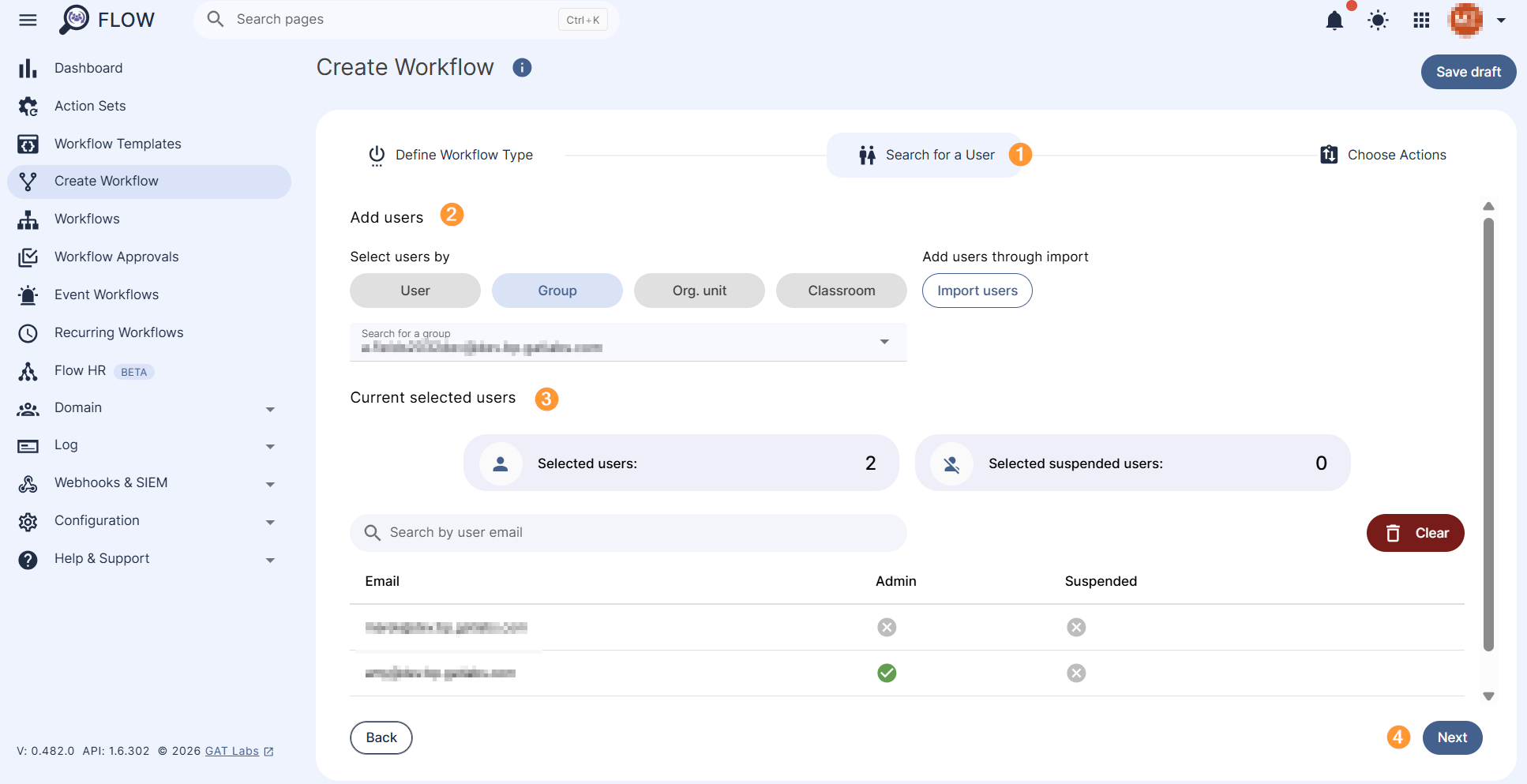Image resolution: width=1527 pixels, height=784 pixels.
Task: Click the Webhooks & SIEM icon
Action: (x=28, y=483)
